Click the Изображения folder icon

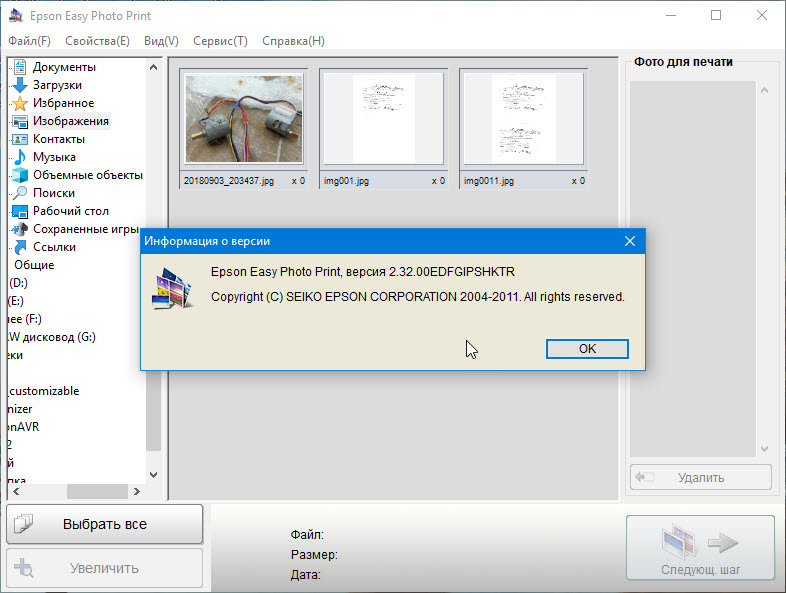(x=20, y=121)
